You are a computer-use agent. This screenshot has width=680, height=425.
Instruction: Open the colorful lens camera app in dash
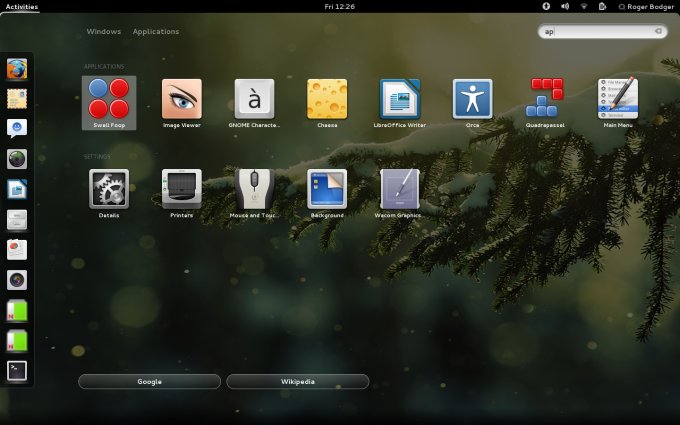tap(17, 280)
